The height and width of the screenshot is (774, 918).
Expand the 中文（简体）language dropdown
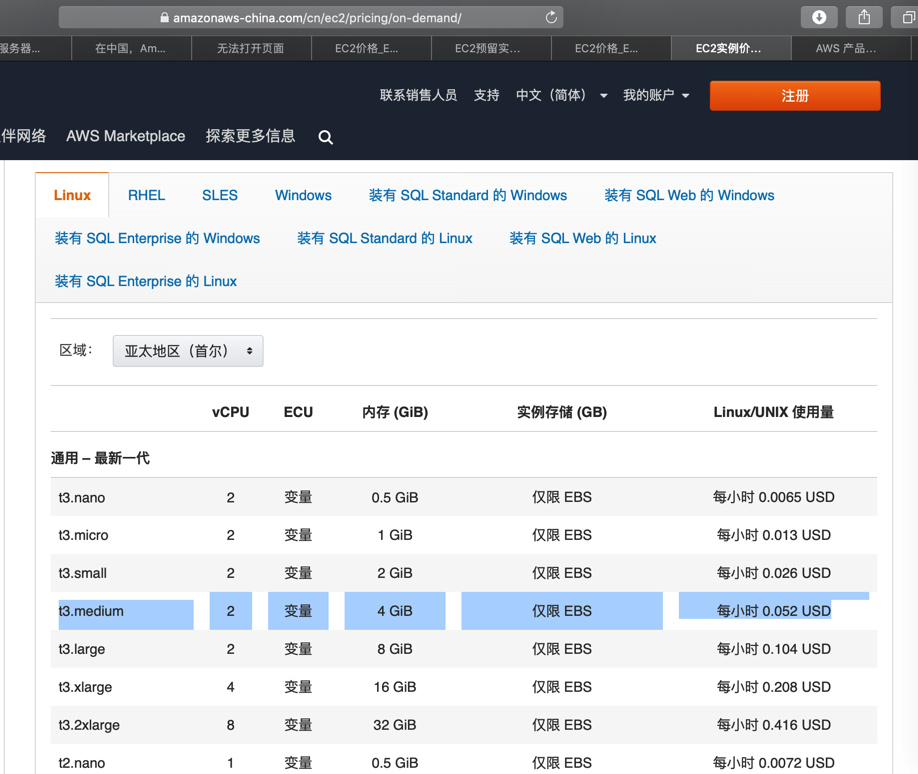click(x=561, y=95)
